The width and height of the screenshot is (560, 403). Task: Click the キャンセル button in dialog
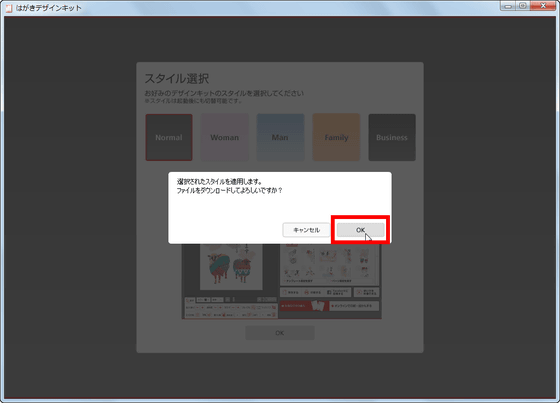306,230
